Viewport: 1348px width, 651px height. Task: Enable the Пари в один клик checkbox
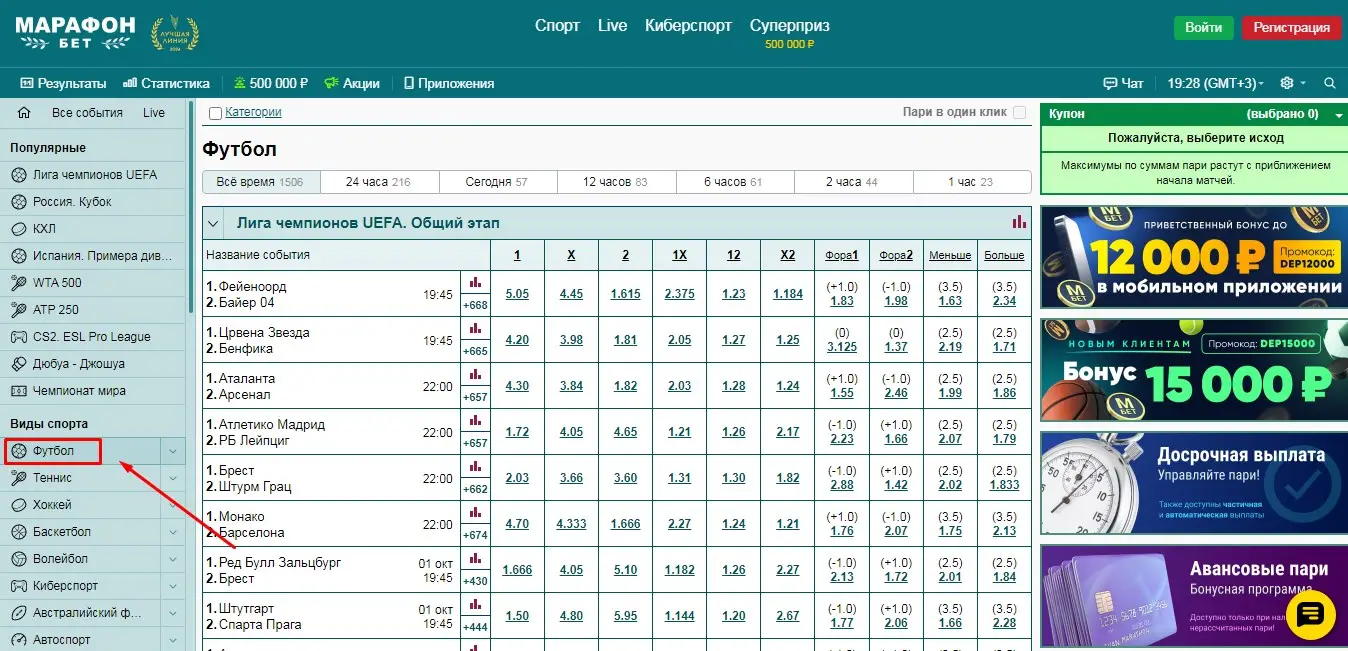point(1019,112)
